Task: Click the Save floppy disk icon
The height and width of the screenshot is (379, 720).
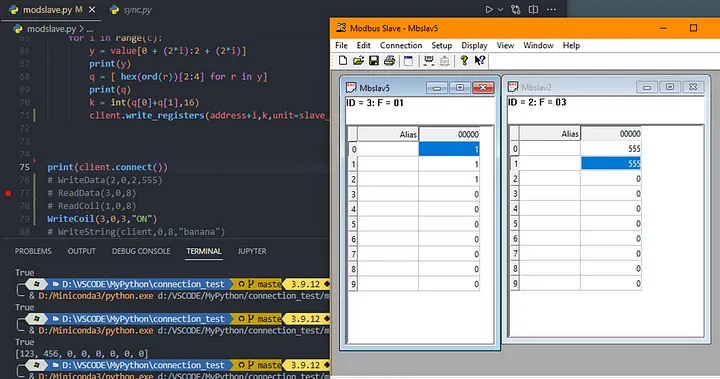Action: pyautogui.click(x=374, y=61)
